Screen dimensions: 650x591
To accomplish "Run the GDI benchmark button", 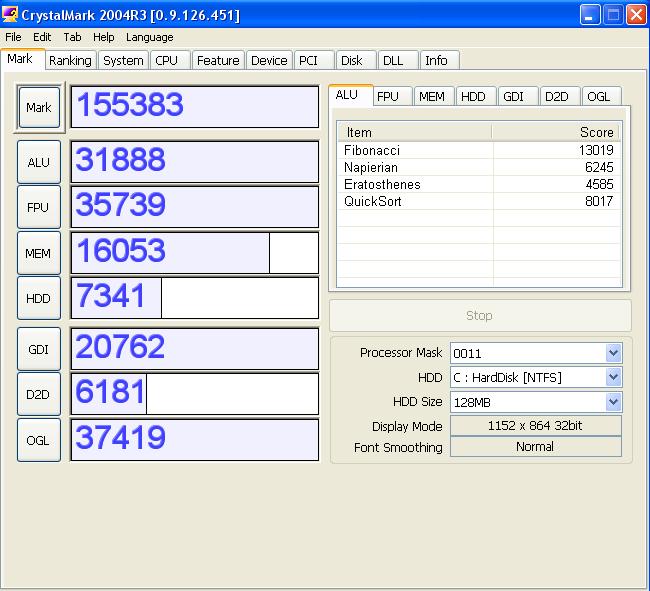I will coord(39,349).
